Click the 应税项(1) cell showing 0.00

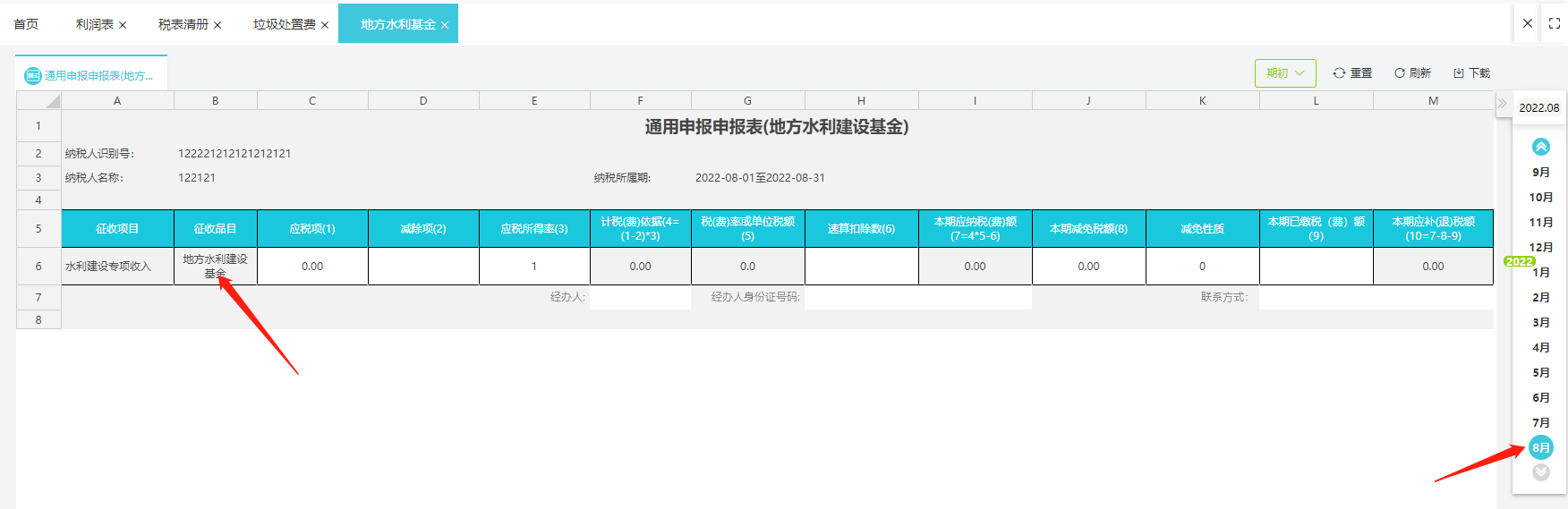312,267
